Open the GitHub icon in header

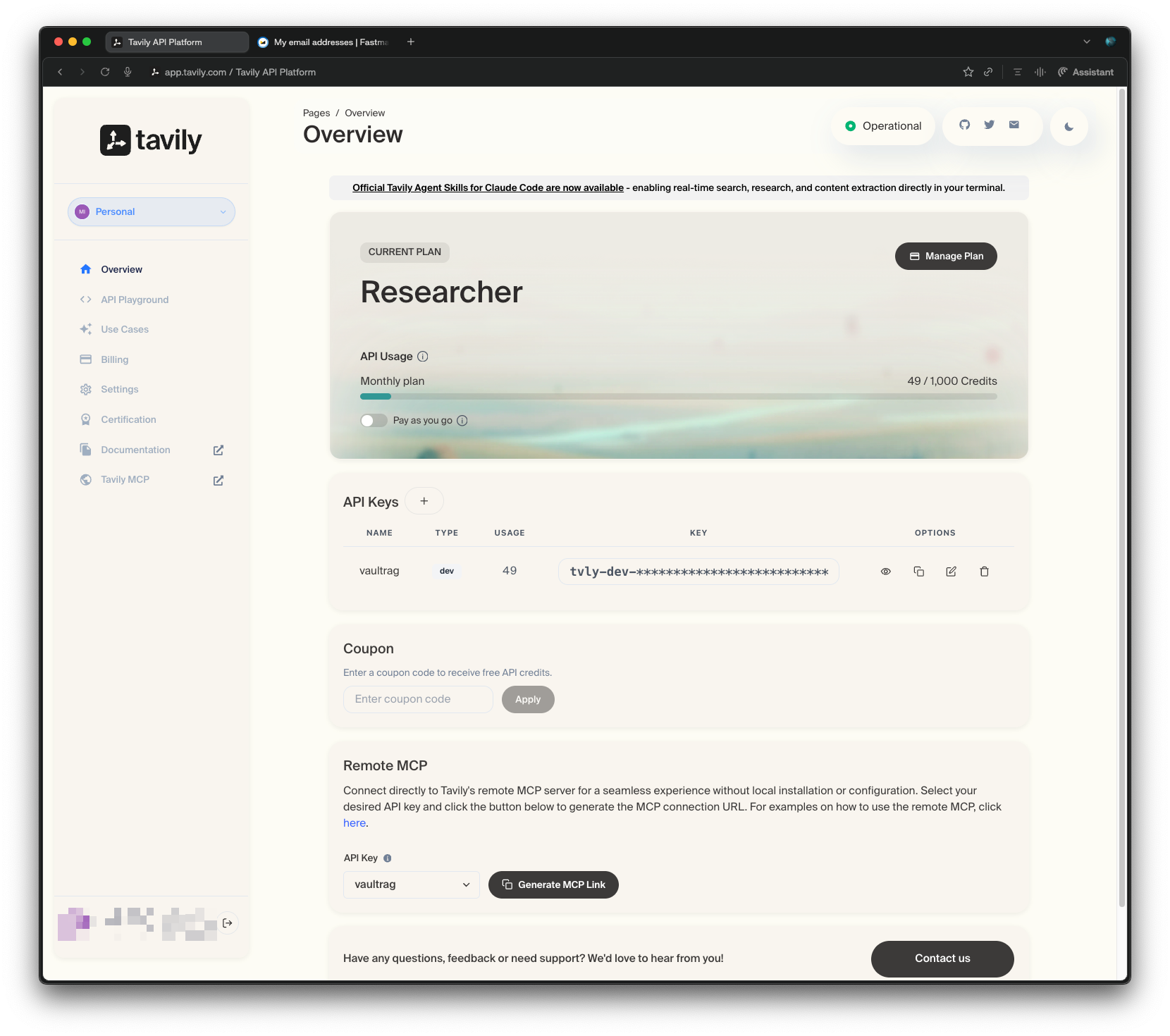point(965,125)
